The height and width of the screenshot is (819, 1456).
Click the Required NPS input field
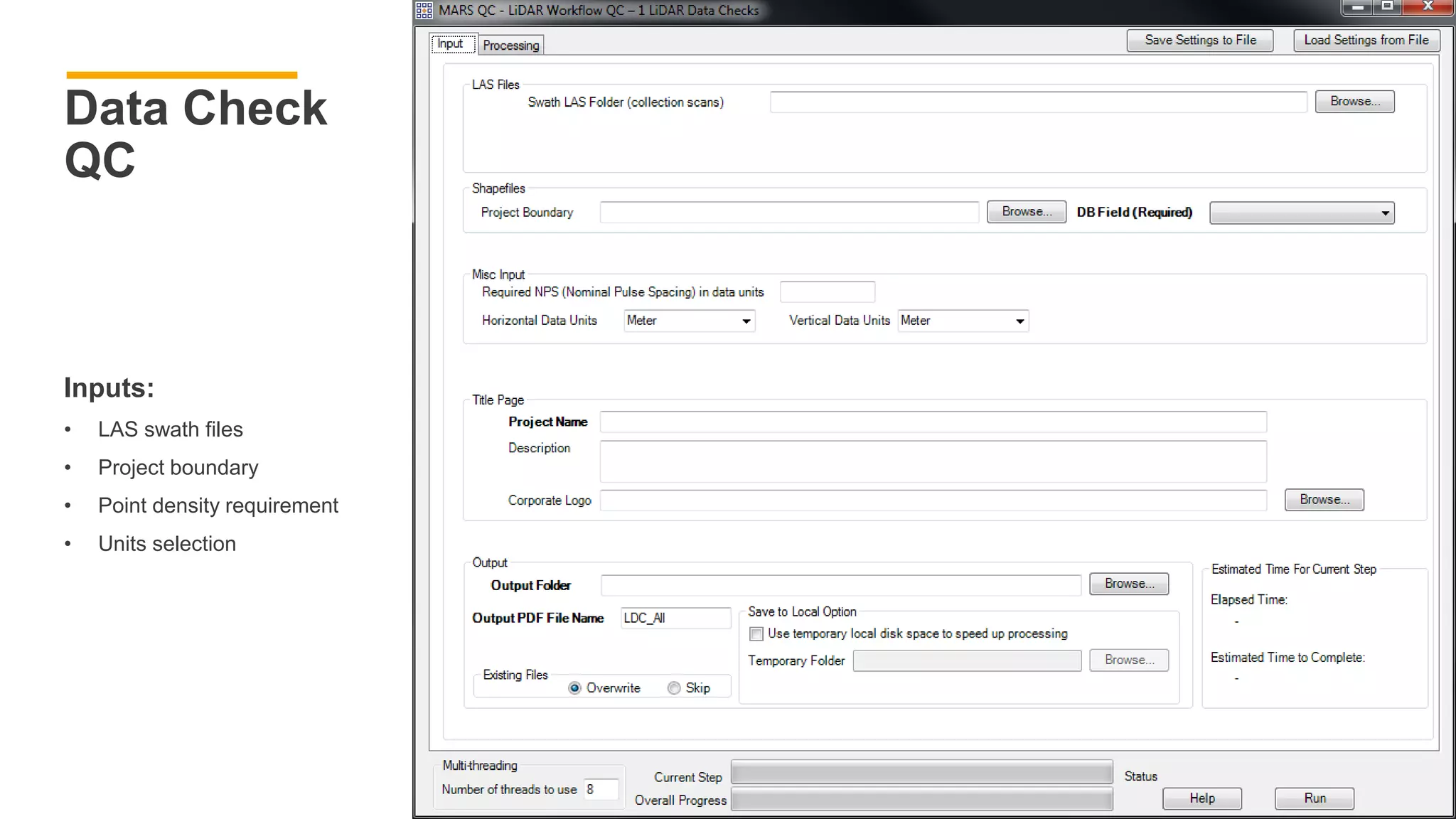(827, 292)
